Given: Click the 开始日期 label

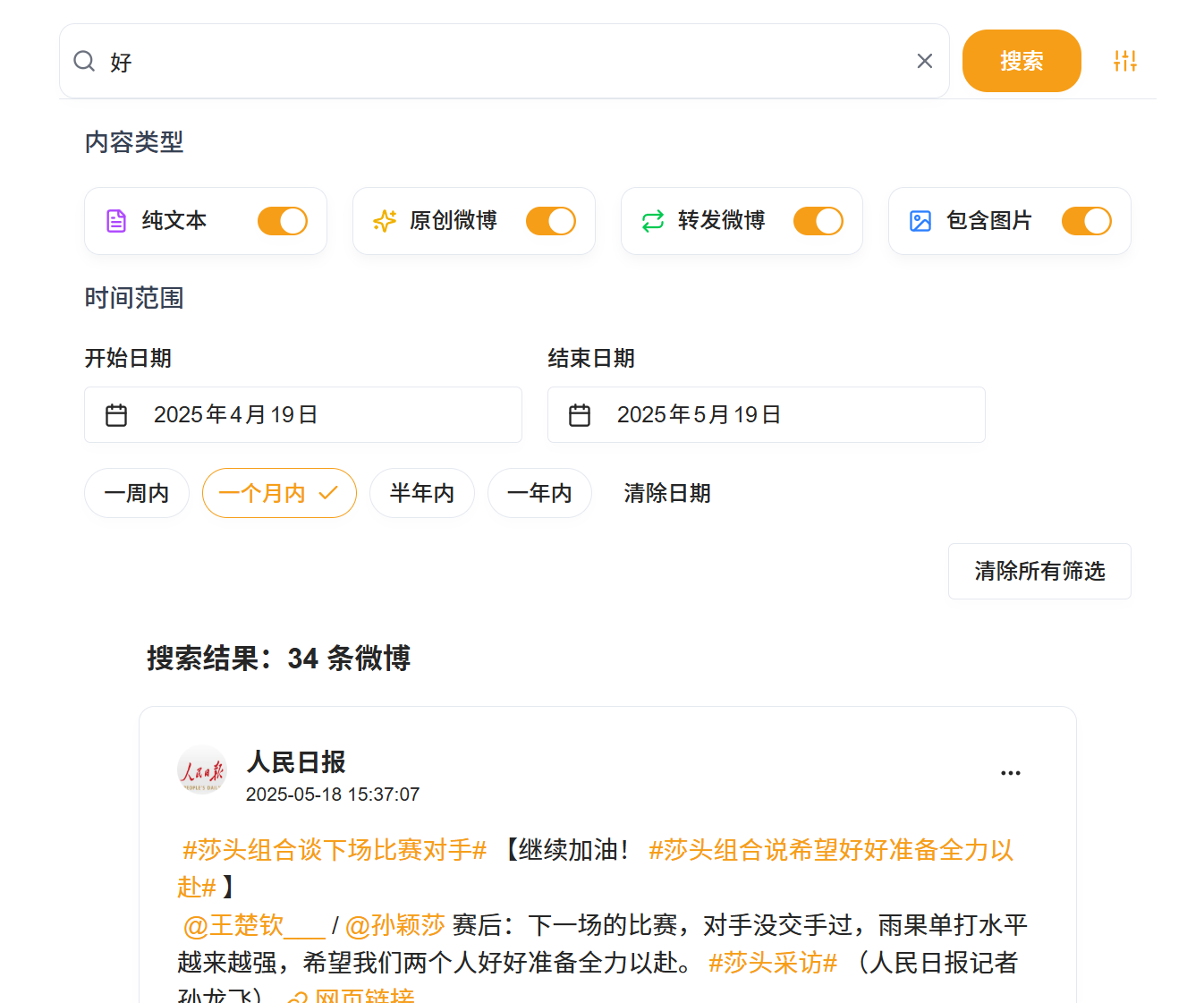Looking at the screenshot, I should click(128, 359).
